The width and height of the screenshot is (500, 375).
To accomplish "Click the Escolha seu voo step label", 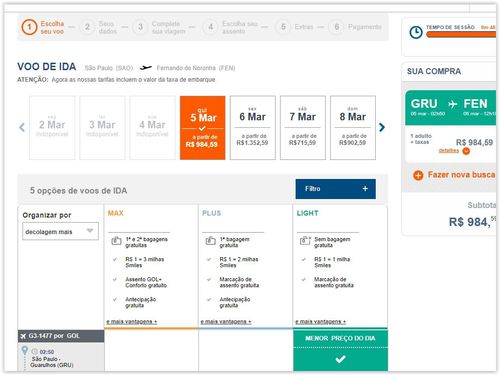I will click(52, 27).
